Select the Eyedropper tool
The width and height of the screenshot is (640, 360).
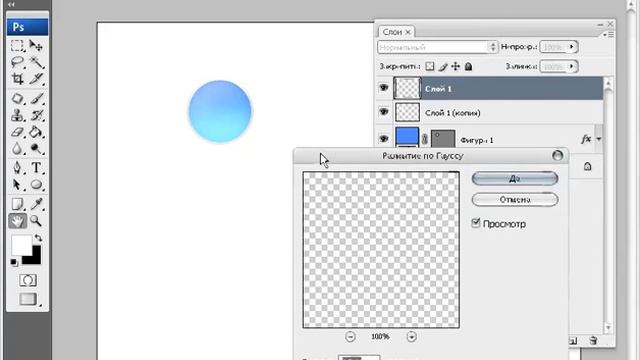click(x=36, y=204)
